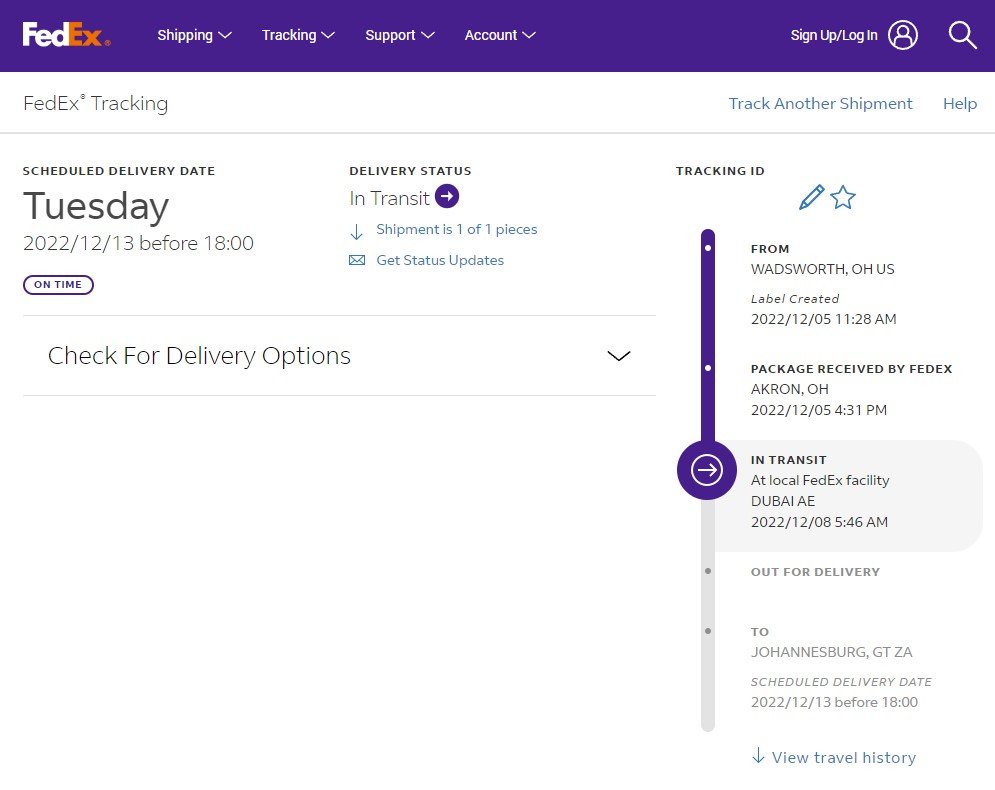The height and width of the screenshot is (790, 995).
Task: Open the Shipping menu
Action: point(194,36)
